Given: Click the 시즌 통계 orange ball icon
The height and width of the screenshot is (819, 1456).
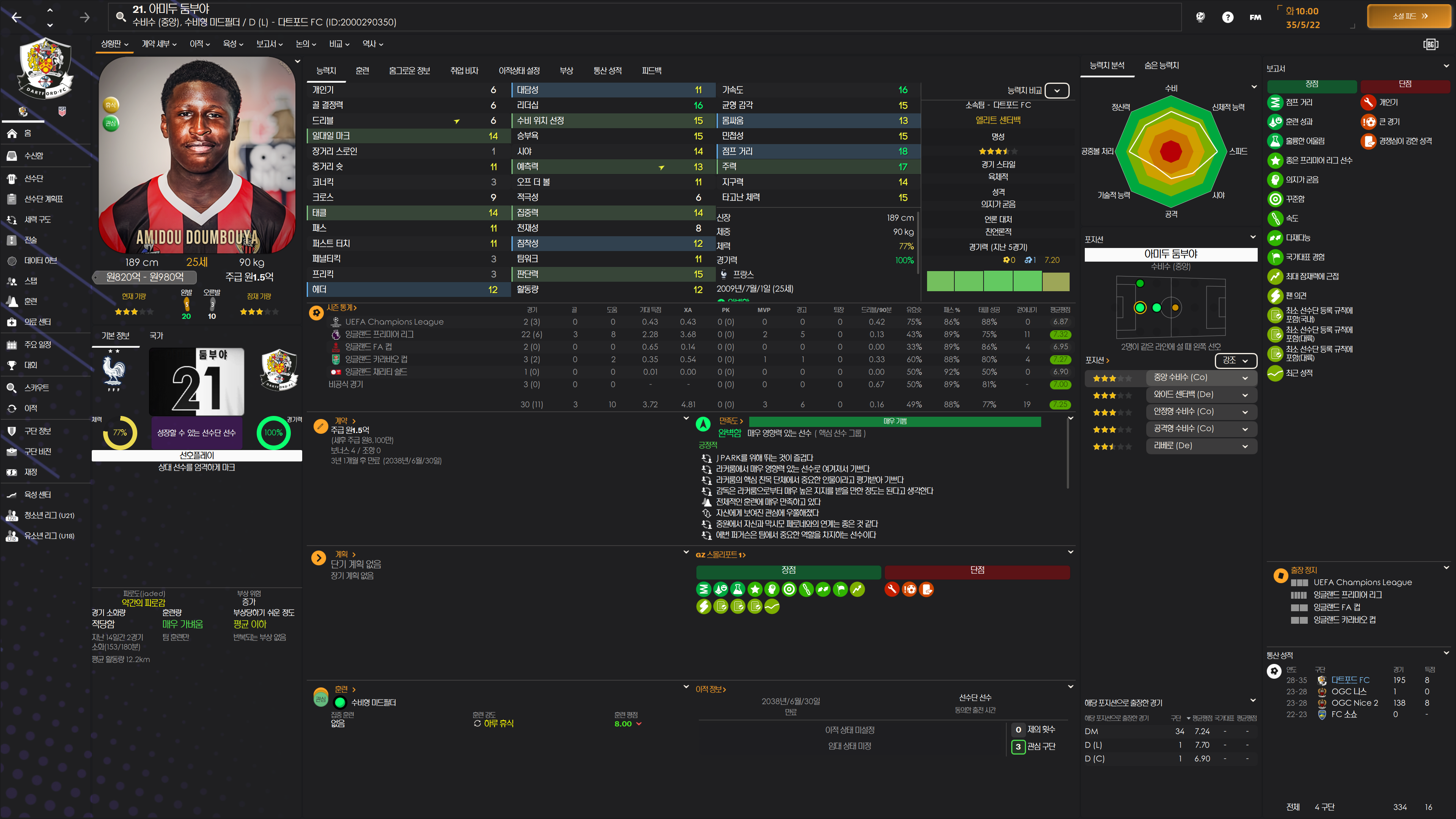Looking at the screenshot, I should tap(317, 312).
